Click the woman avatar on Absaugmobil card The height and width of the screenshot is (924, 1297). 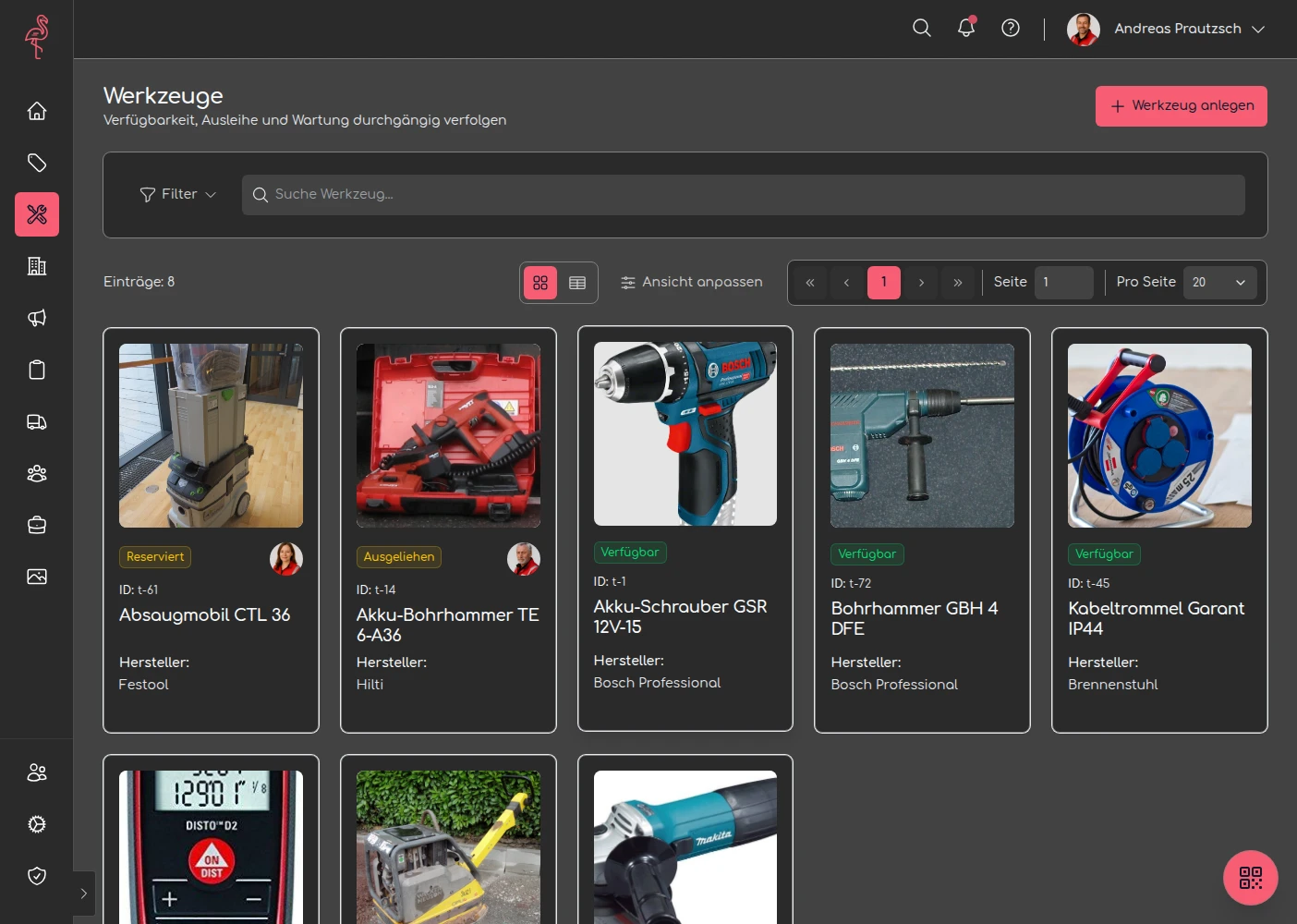(286, 559)
